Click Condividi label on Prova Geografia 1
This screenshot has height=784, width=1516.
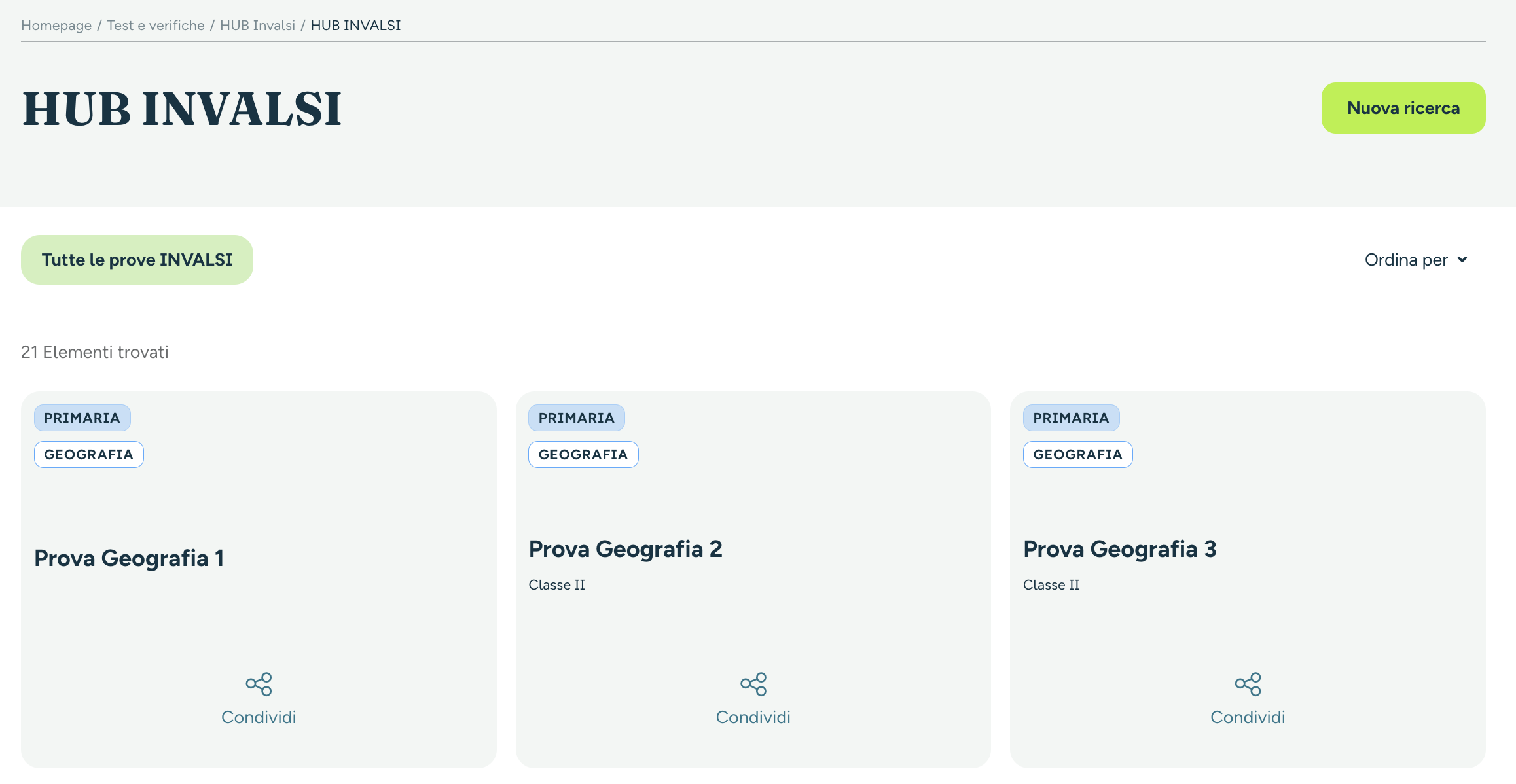point(259,717)
